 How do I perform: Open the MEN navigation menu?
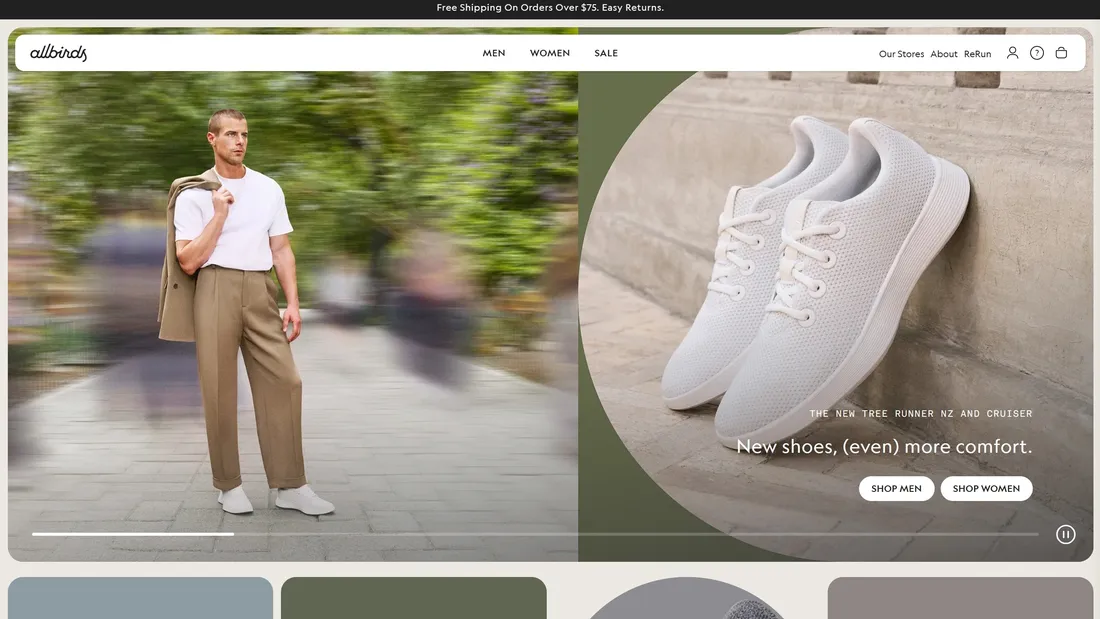pyautogui.click(x=493, y=53)
